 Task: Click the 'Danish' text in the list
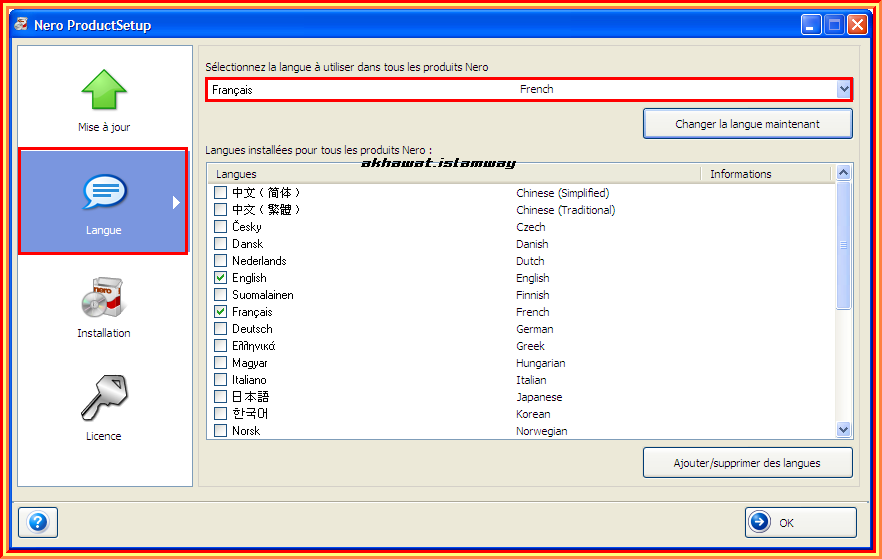[x=532, y=244]
